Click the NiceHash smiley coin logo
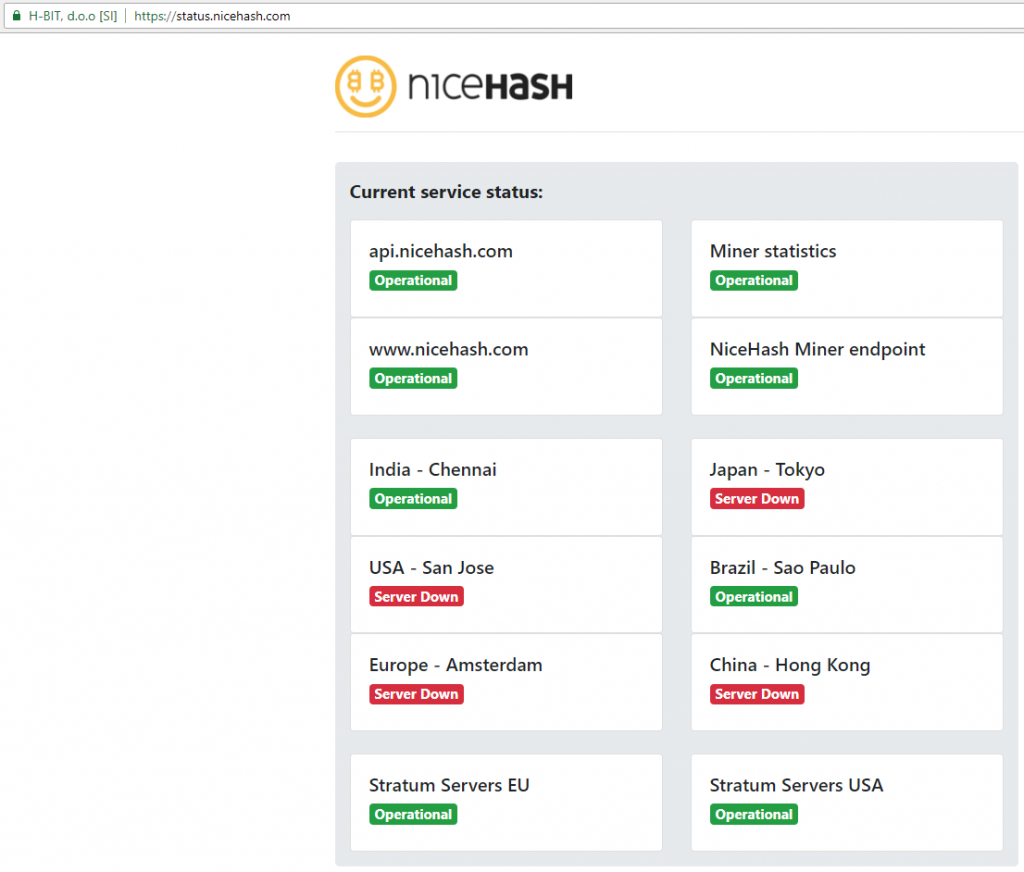1024x872 pixels. tap(365, 86)
